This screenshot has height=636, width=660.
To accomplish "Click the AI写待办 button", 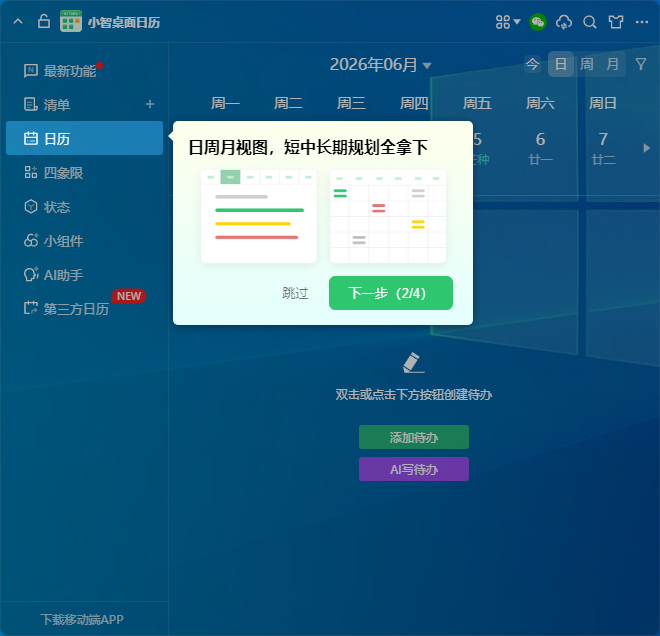I will coord(414,469).
